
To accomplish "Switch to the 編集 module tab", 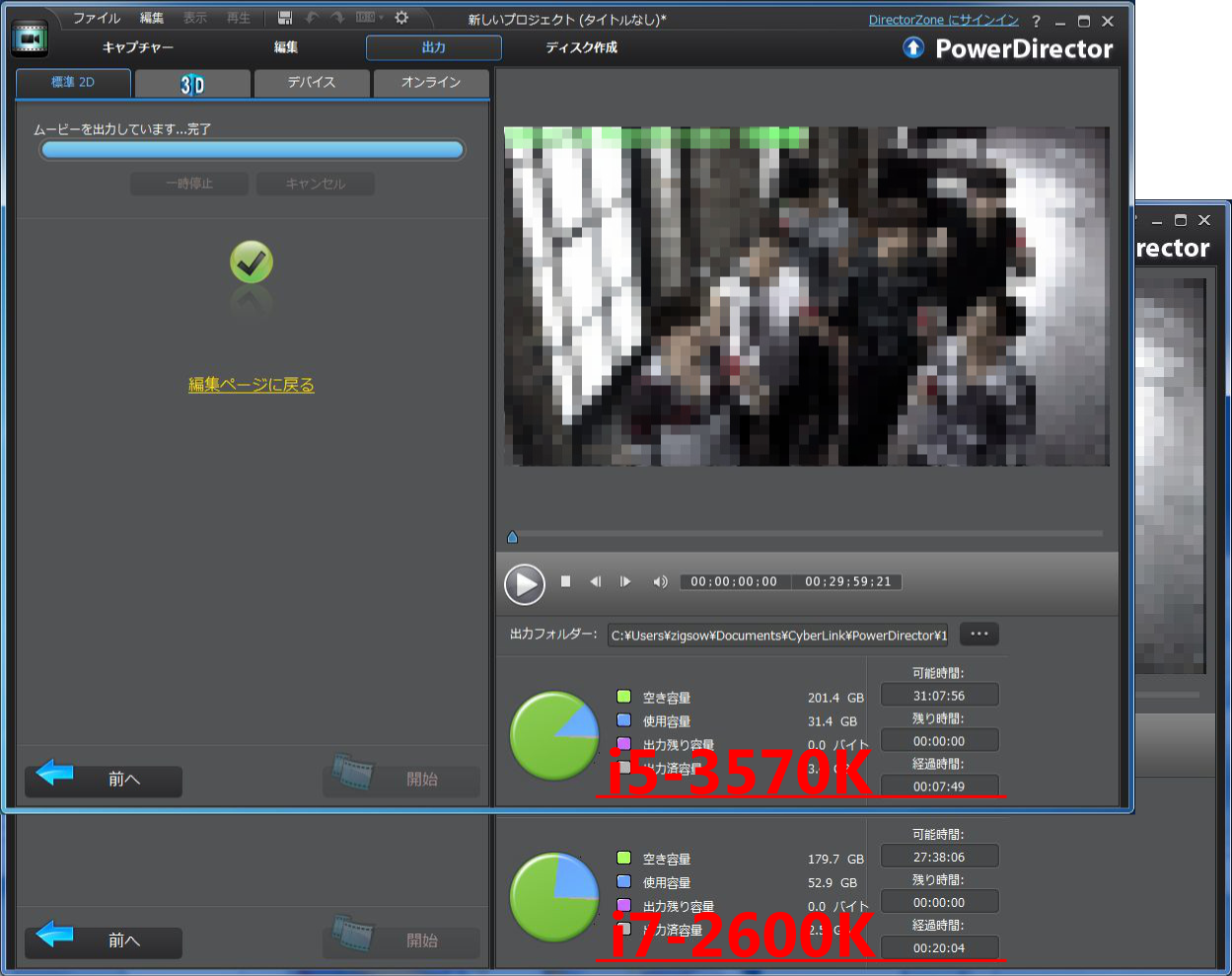I will pyautogui.click(x=286, y=47).
